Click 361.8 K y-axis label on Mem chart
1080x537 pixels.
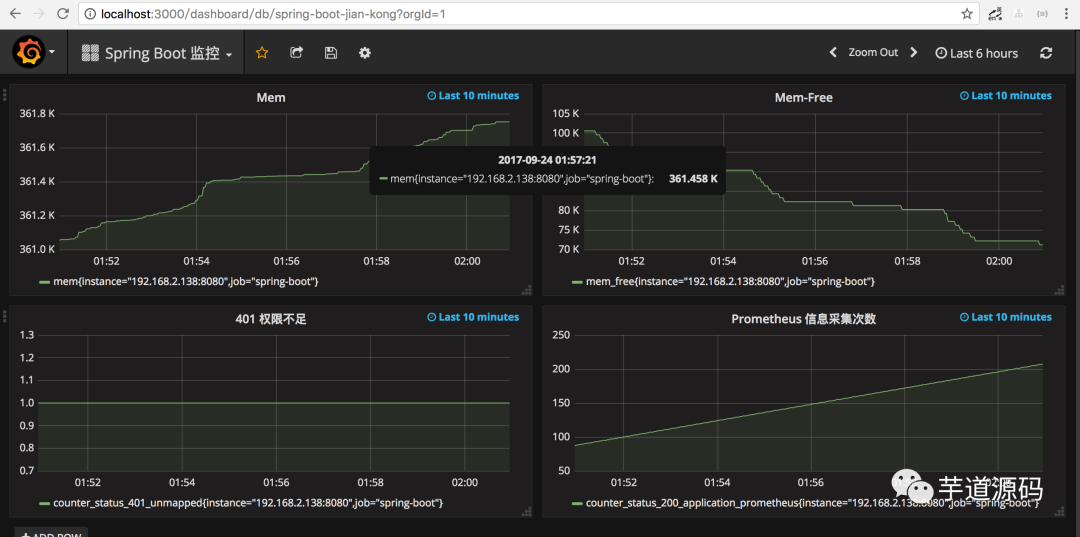[x=38, y=114]
